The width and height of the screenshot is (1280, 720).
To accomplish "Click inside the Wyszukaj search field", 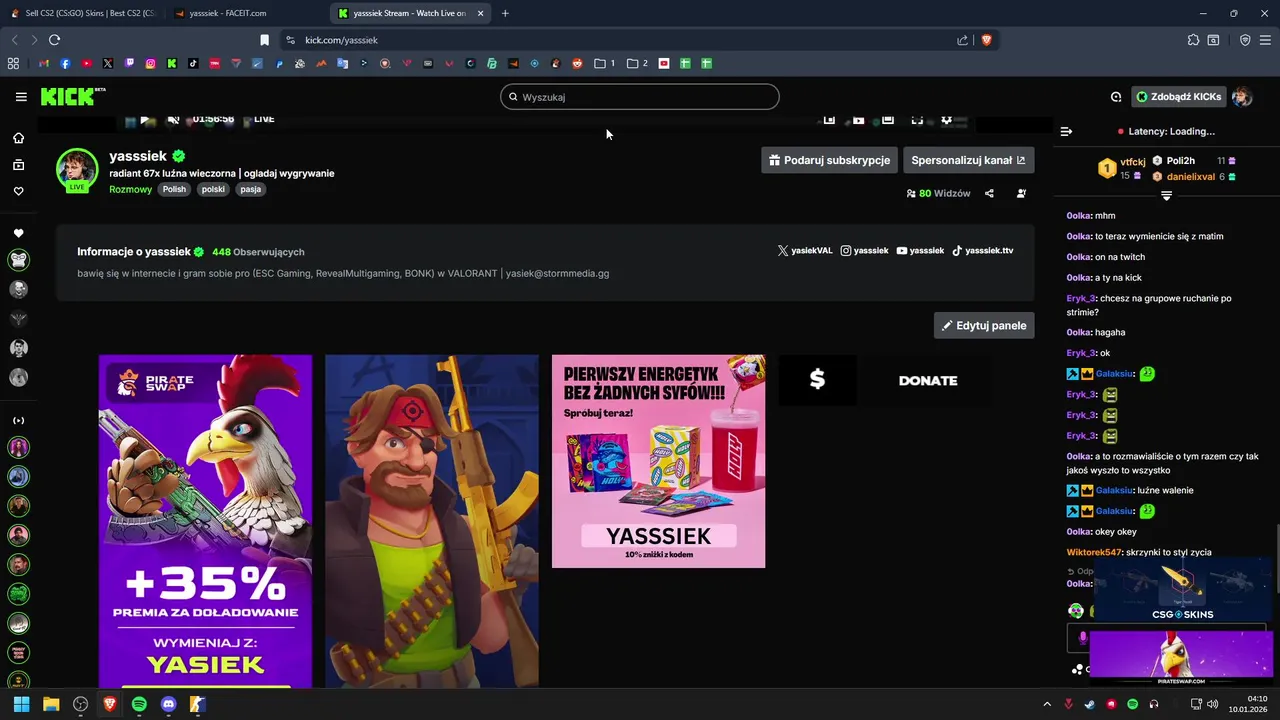I will point(640,97).
